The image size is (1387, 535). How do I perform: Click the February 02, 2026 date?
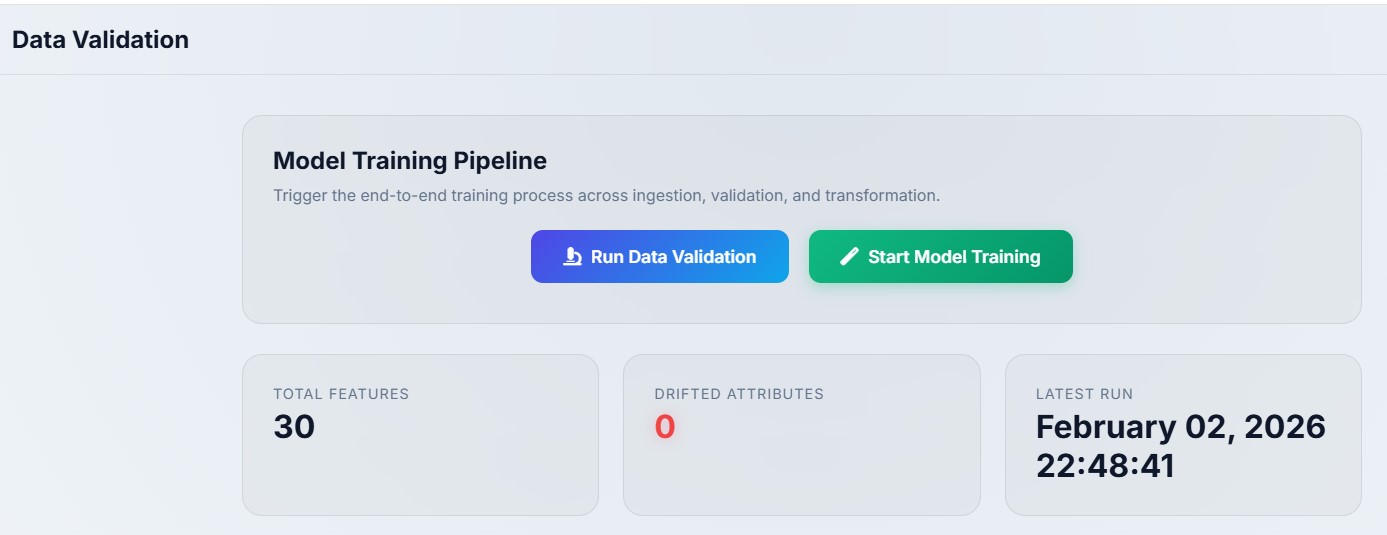point(1180,427)
